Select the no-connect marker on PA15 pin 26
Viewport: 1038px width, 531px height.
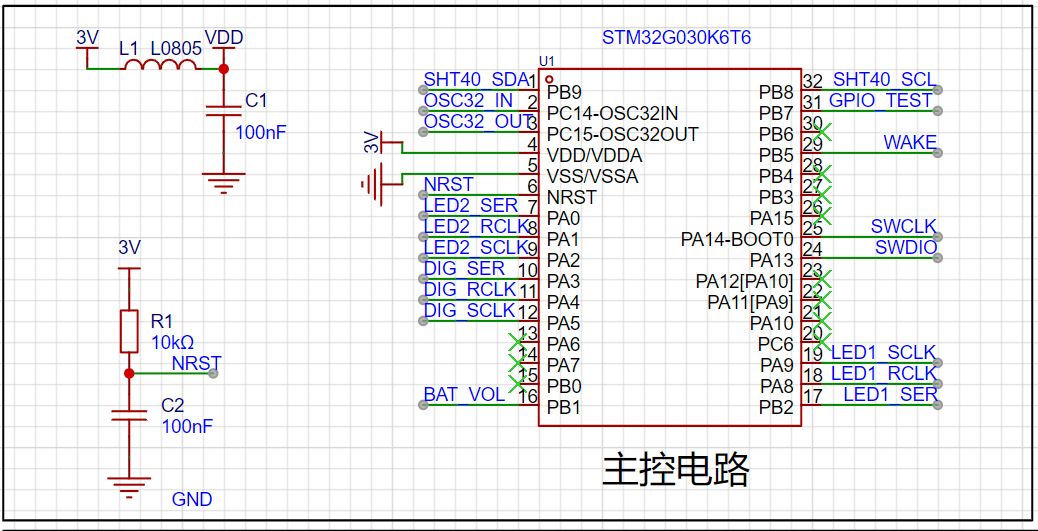click(822, 215)
